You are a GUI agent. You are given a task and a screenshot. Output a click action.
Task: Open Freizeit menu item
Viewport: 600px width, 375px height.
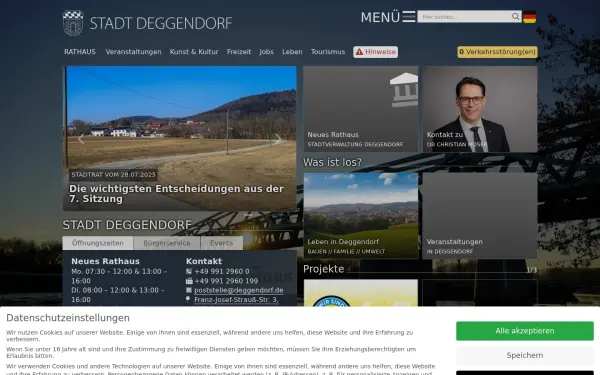[x=239, y=52]
